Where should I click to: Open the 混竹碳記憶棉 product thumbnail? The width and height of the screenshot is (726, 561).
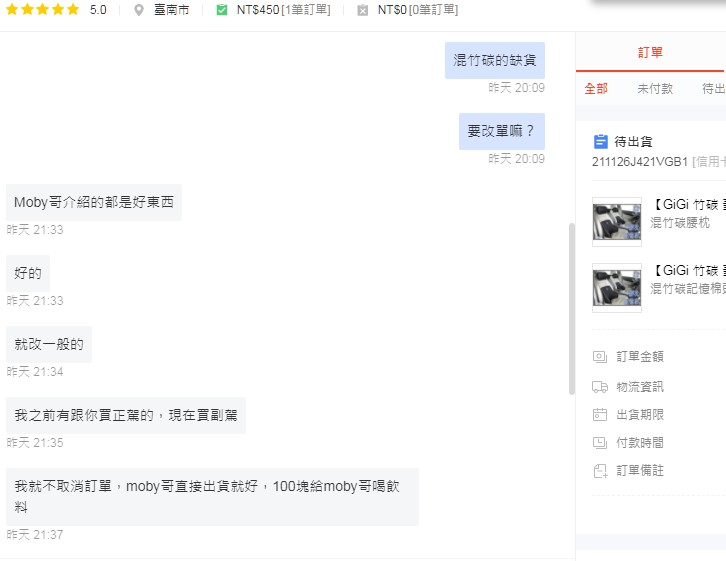(x=616, y=288)
